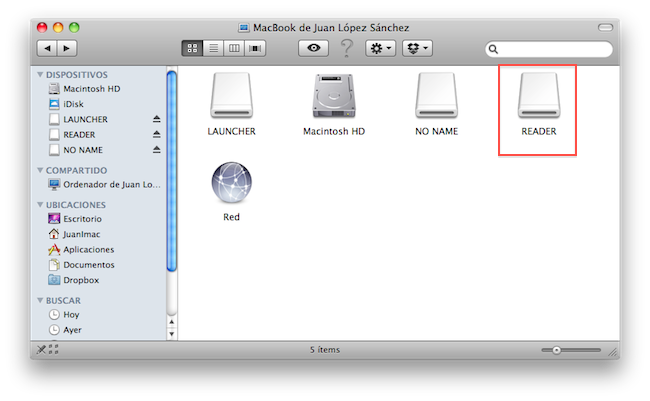The image size is (650, 401).
Task: Select the Red network globe icon
Action: point(231,182)
